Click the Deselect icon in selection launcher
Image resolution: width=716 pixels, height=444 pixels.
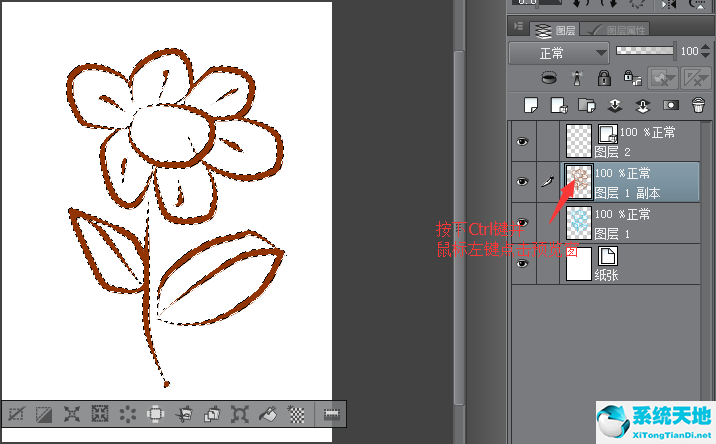(16, 413)
